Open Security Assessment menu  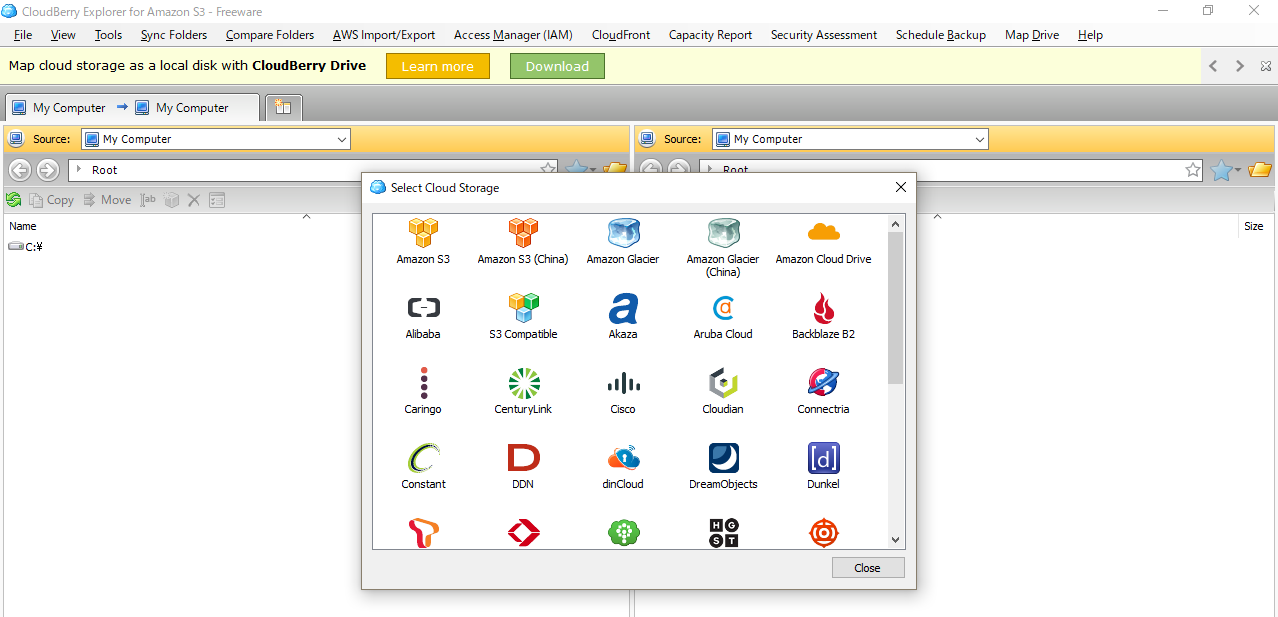point(824,34)
